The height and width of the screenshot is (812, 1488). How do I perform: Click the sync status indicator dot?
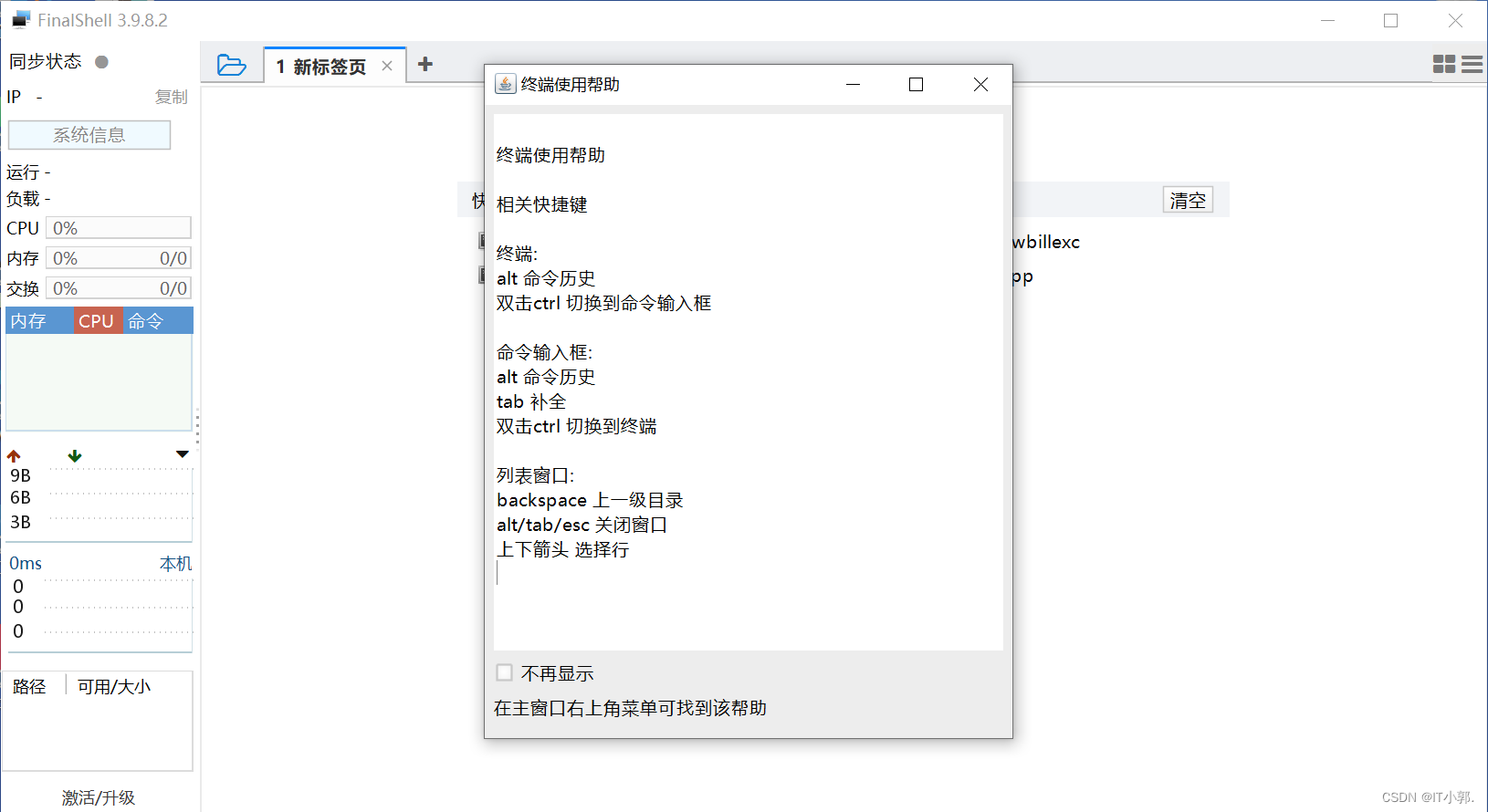102,62
